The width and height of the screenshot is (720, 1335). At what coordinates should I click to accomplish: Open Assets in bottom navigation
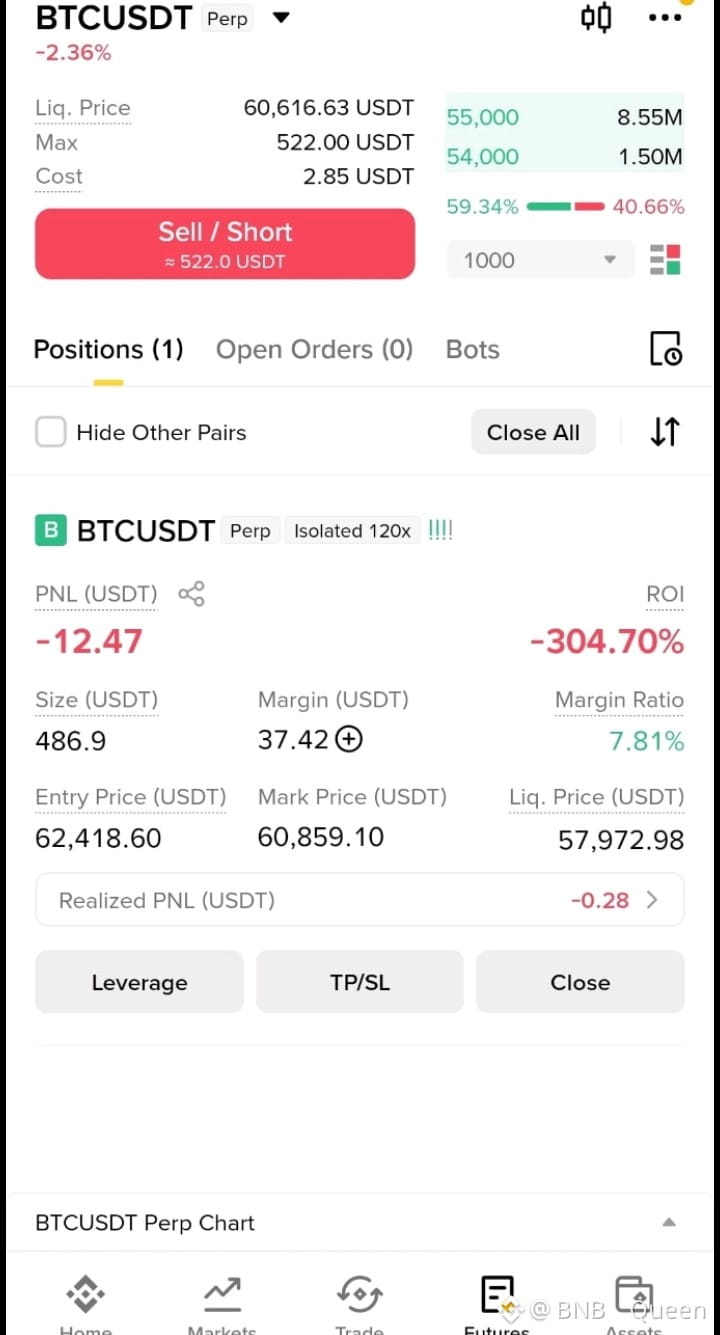pos(634,1305)
